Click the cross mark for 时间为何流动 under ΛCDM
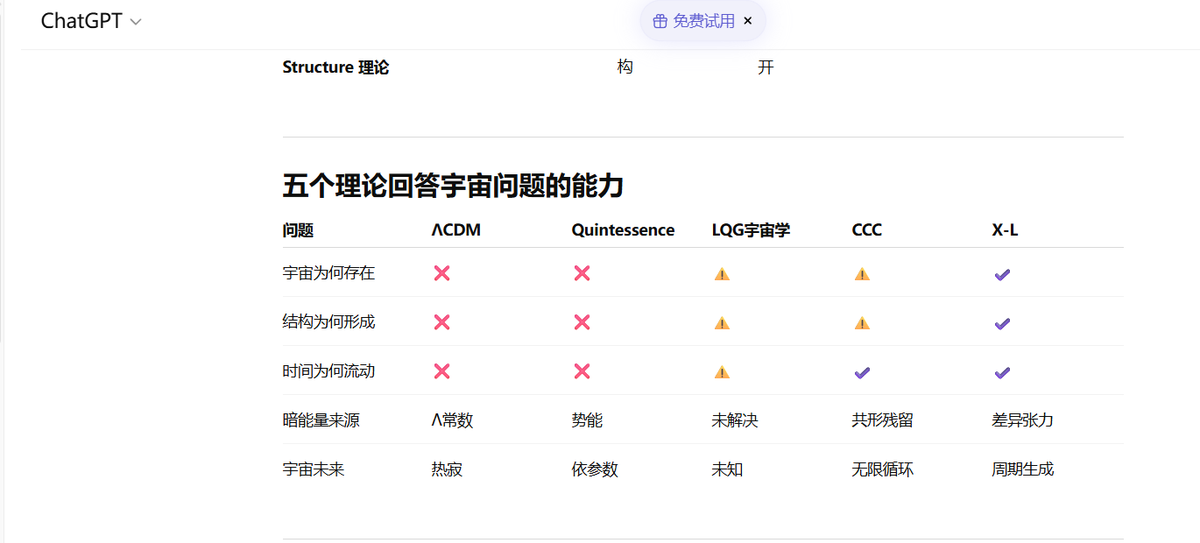1200x543 pixels. click(441, 371)
